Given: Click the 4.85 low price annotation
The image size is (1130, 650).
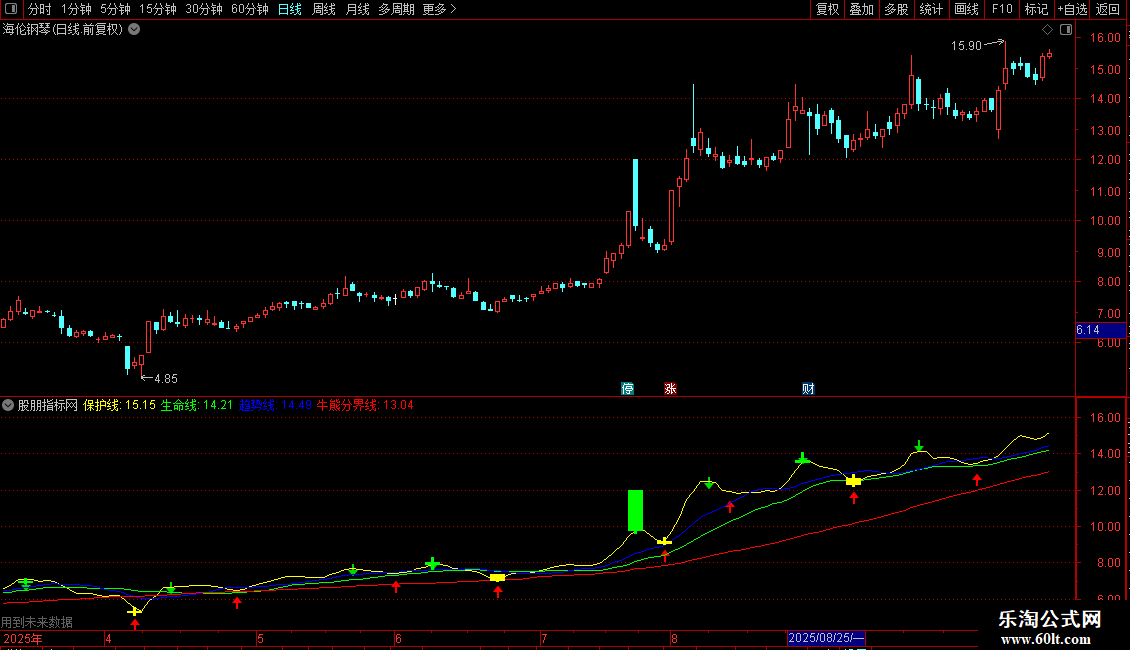Looking at the screenshot, I should tap(166, 378).
